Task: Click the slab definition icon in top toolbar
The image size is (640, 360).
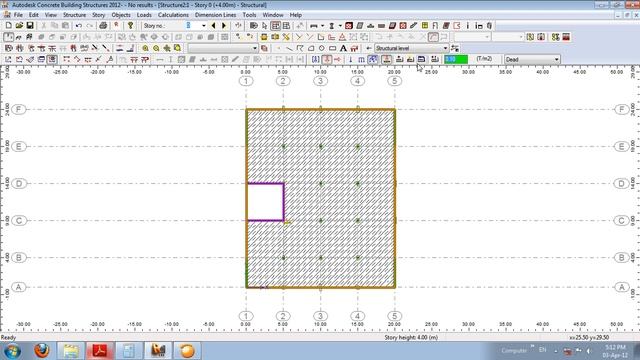Action: (360, 26)
